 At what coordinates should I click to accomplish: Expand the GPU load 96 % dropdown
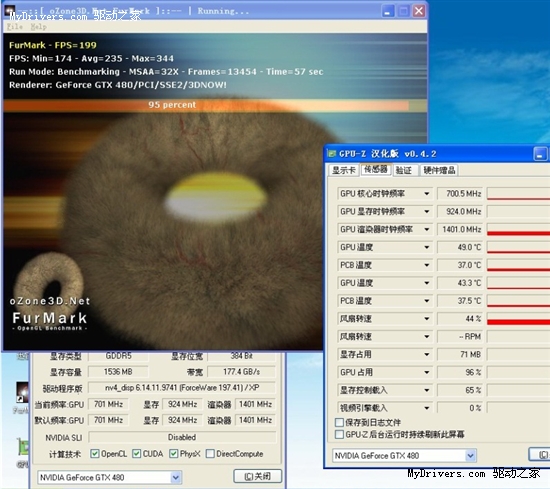427,373
